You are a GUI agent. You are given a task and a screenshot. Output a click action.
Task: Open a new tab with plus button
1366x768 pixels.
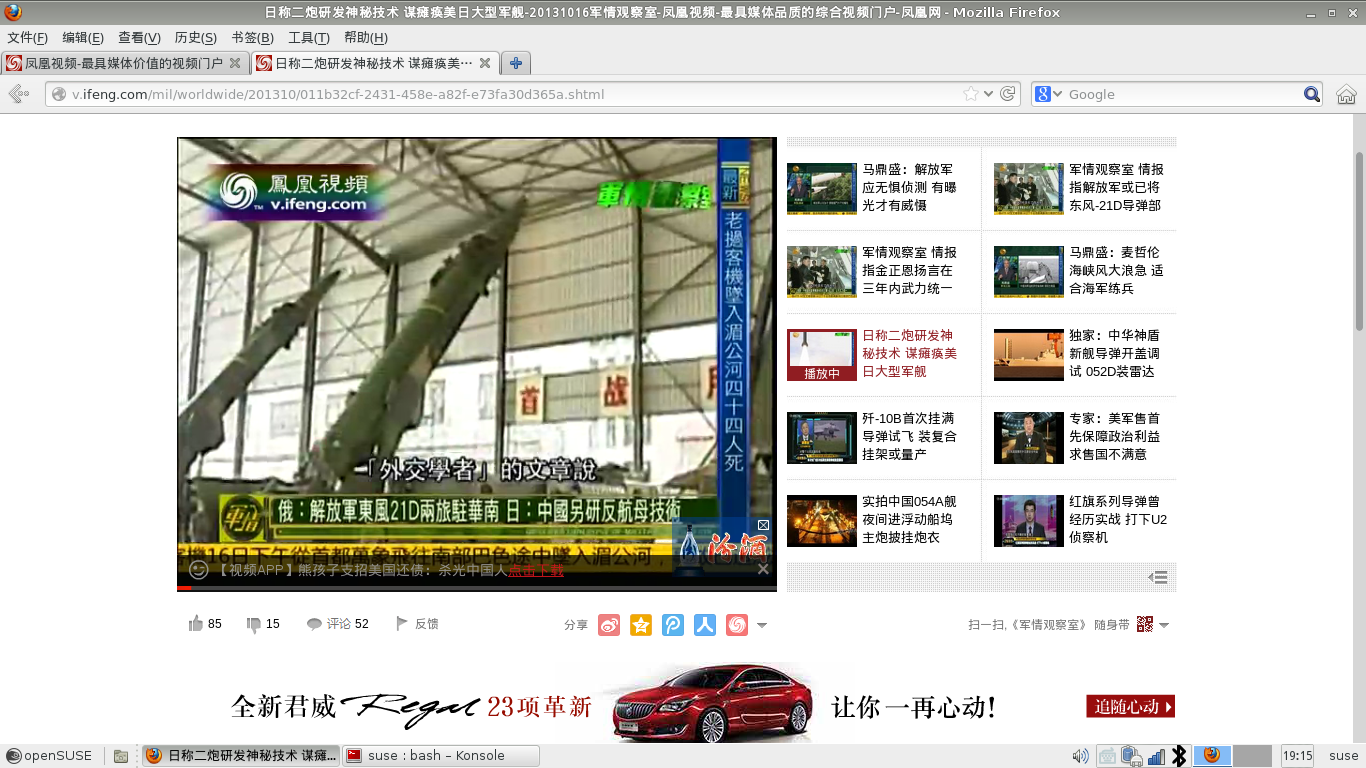click(x=516, y=63)
